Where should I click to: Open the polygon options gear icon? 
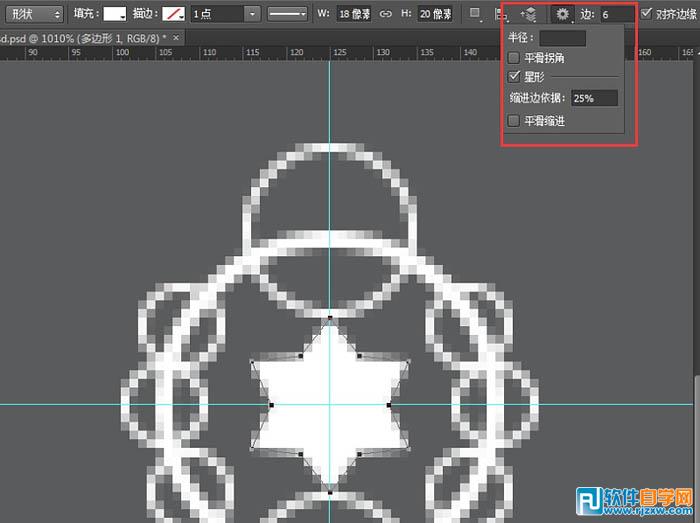562,14
